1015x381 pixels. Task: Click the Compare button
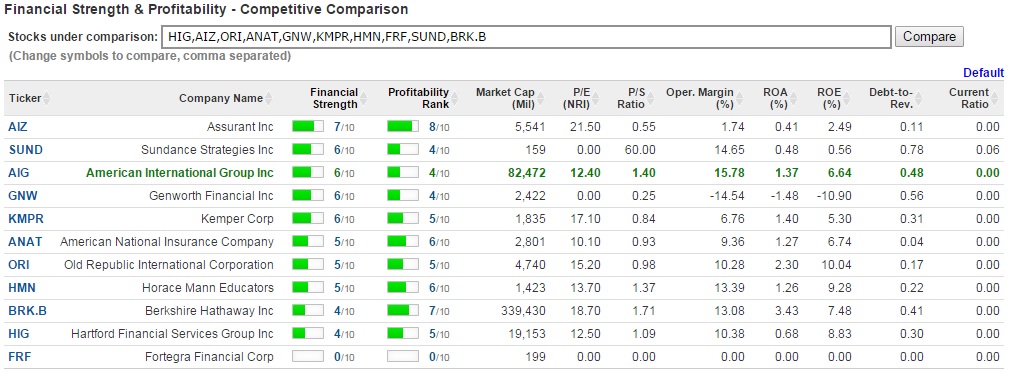tap(929, 37)
